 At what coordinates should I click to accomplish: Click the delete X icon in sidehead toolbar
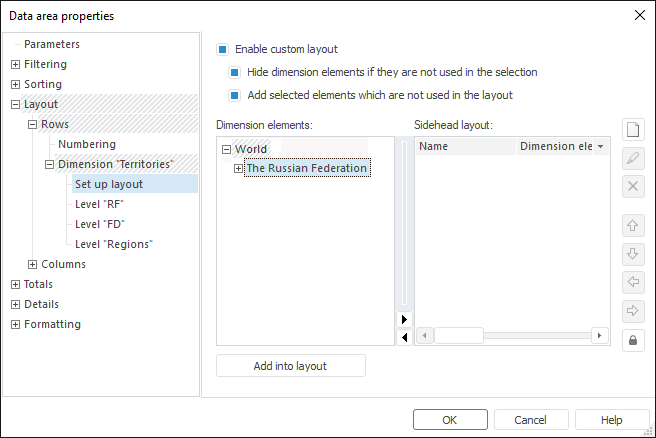632,186
